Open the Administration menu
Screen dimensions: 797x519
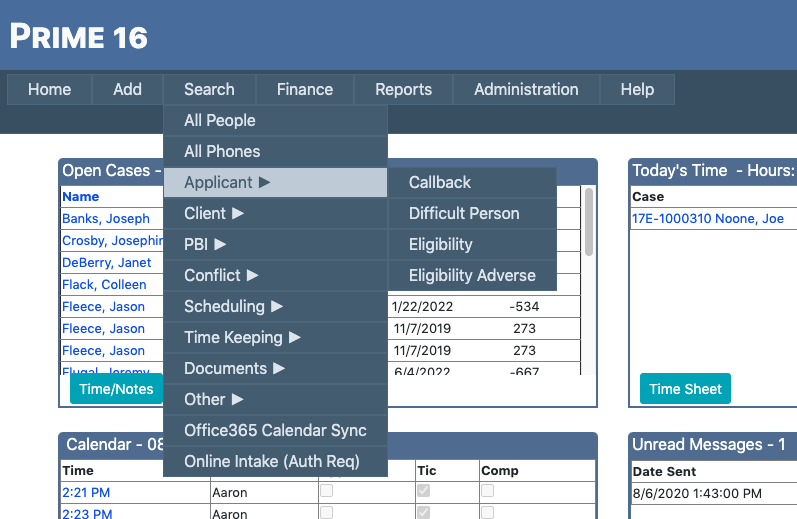[526, 89]
